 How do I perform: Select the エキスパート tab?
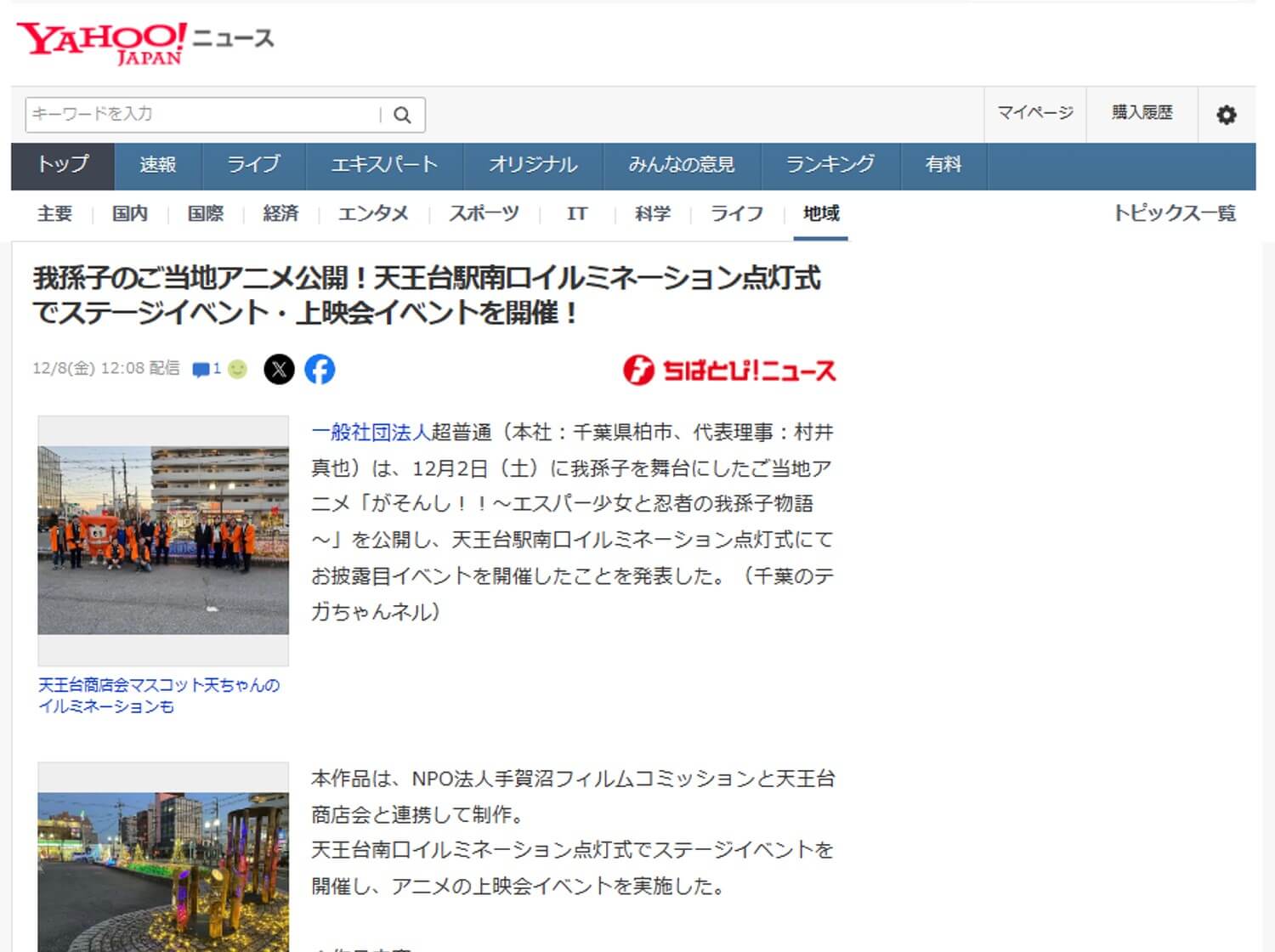[383, 165]
